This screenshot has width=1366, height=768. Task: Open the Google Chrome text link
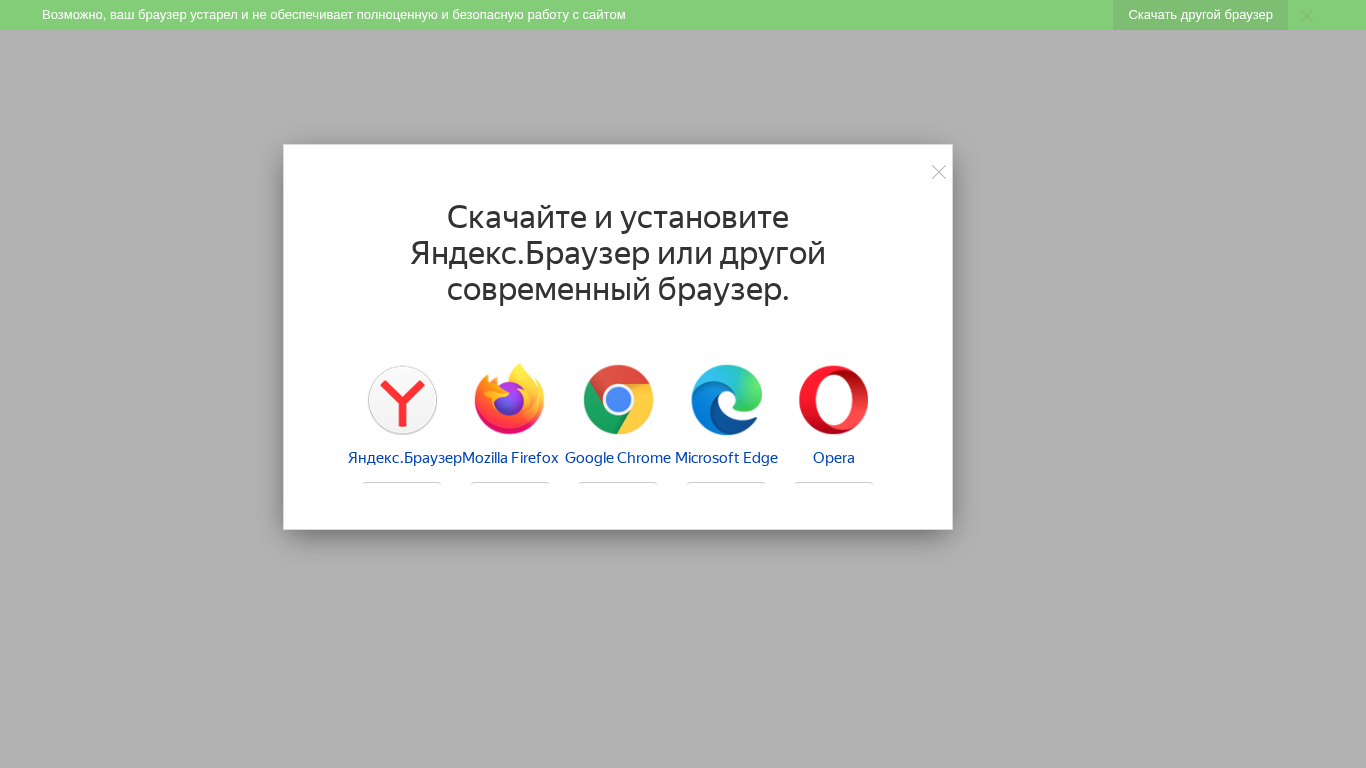(618, 458)
